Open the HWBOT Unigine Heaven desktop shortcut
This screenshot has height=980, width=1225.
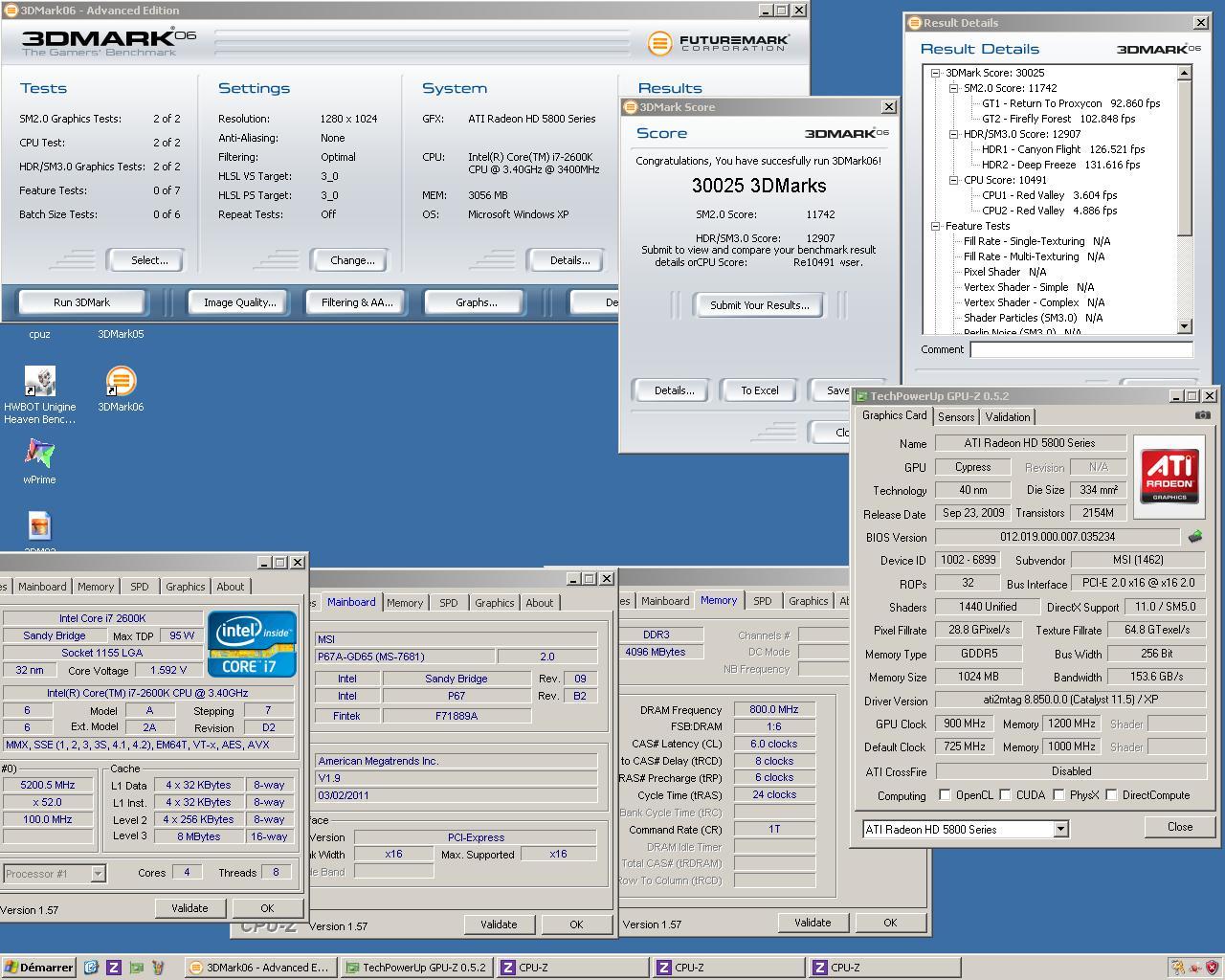pyautogui.click(x=39, y=381)
